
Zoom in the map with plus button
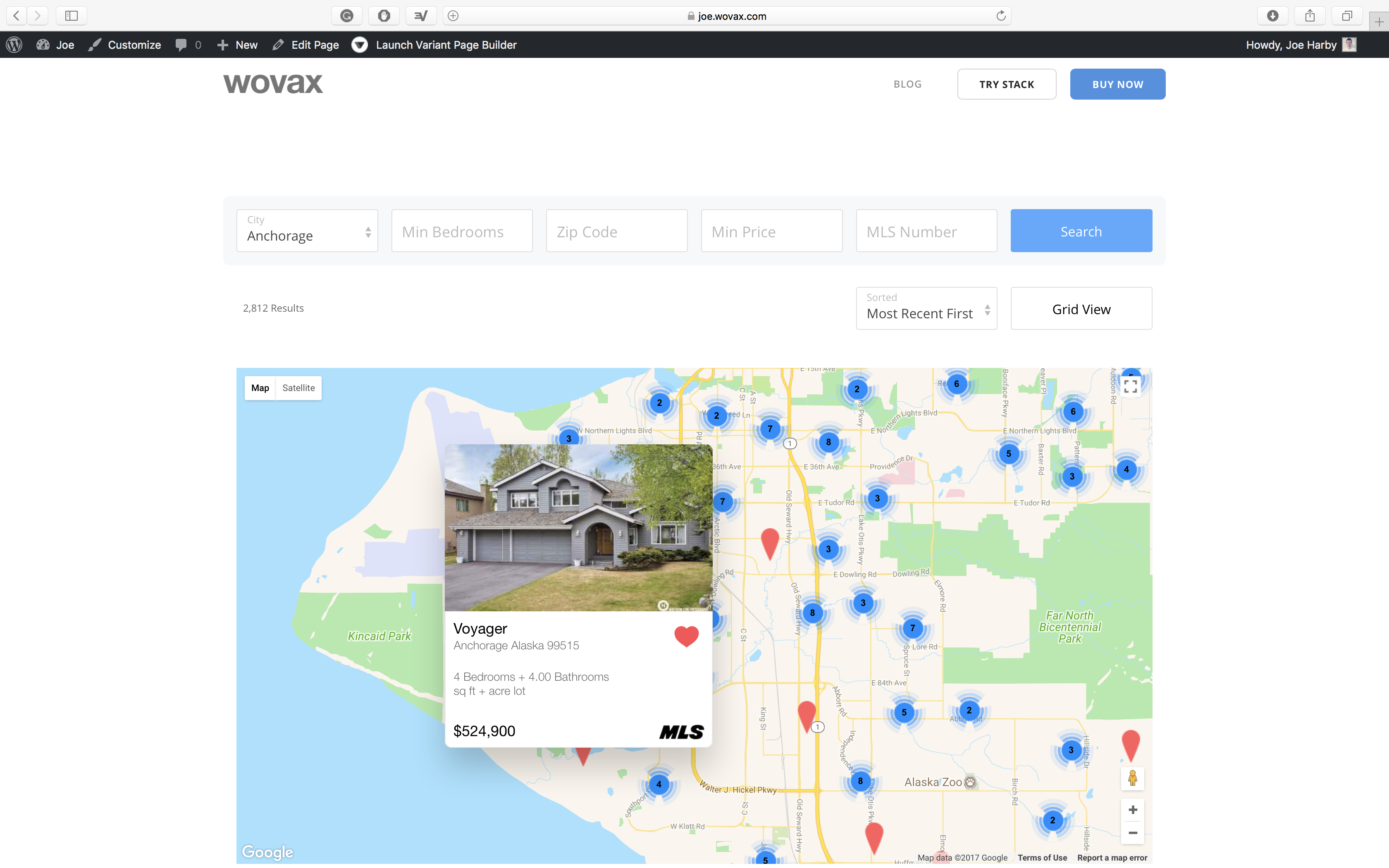[1132, 809]
